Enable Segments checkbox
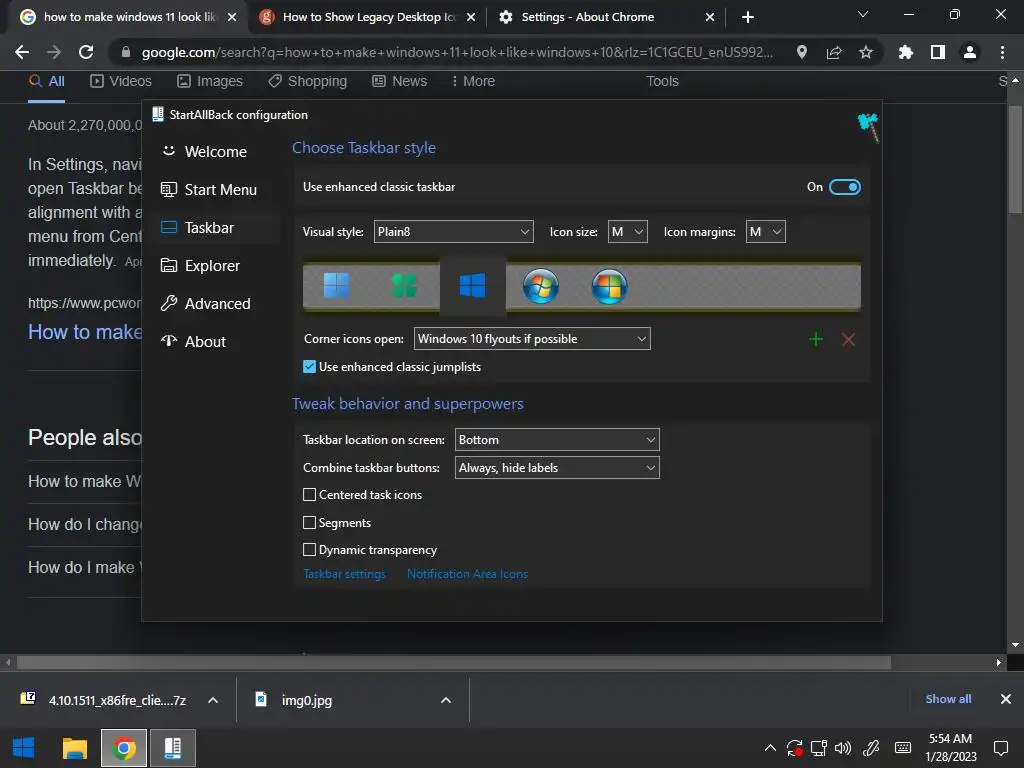 click(310, 522)
